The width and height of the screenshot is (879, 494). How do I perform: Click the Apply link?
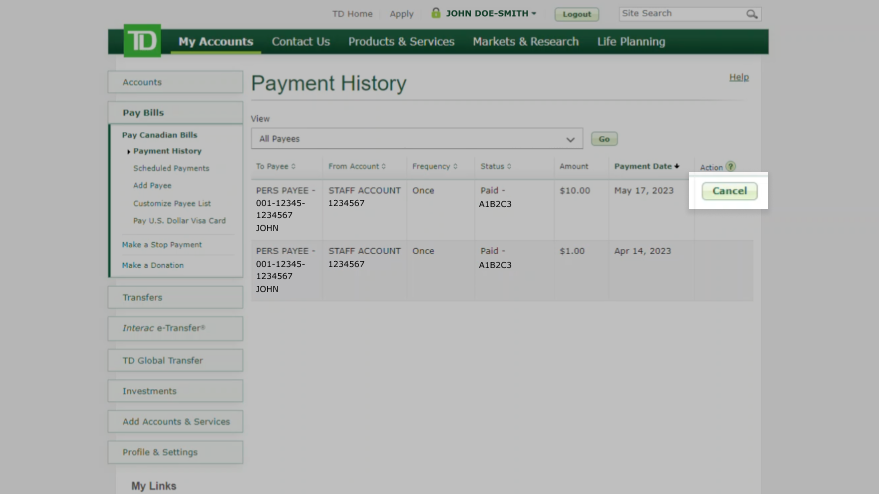pyautogui.click(x=401, y=13)
